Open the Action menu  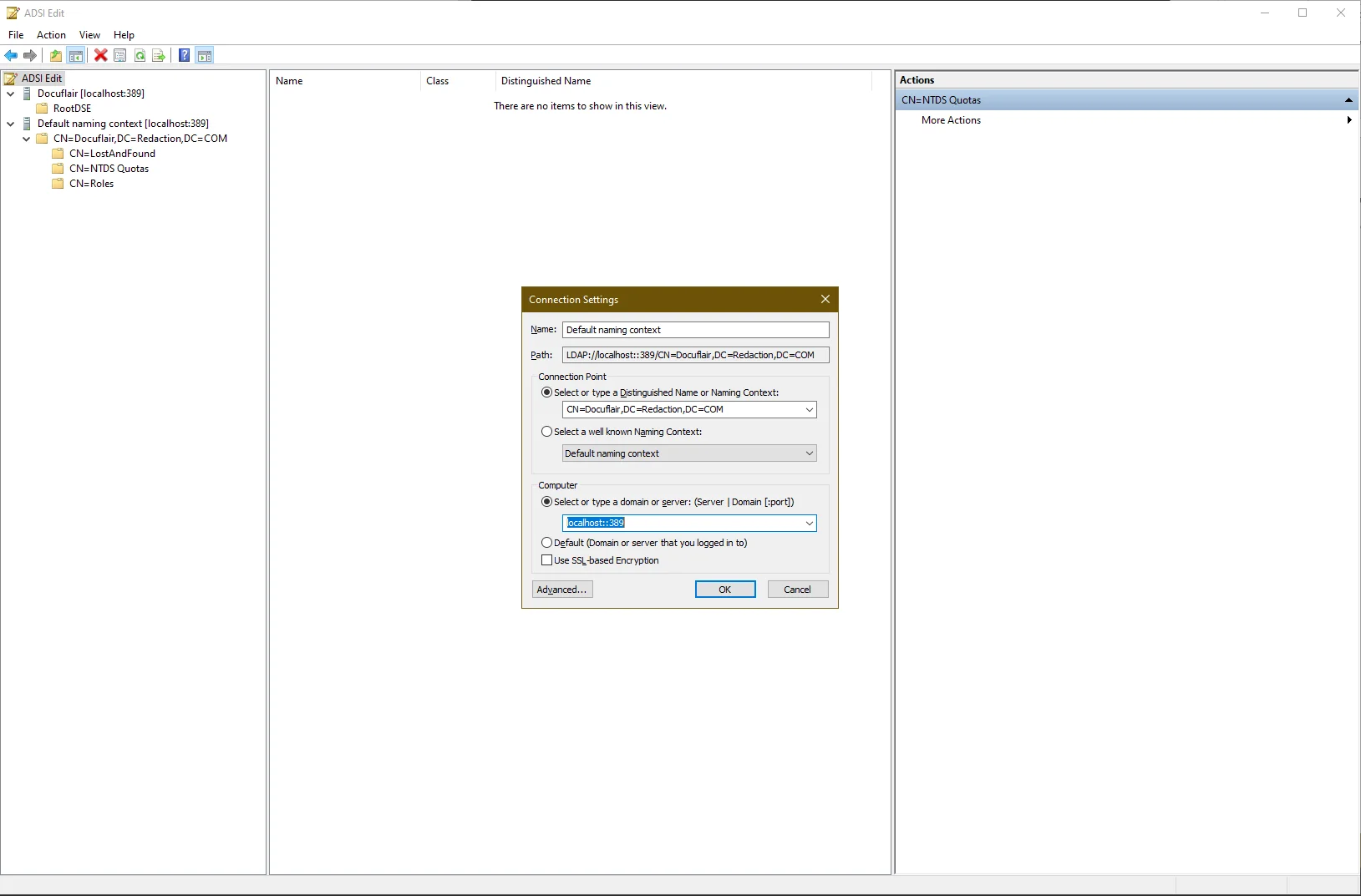(51, 35)
